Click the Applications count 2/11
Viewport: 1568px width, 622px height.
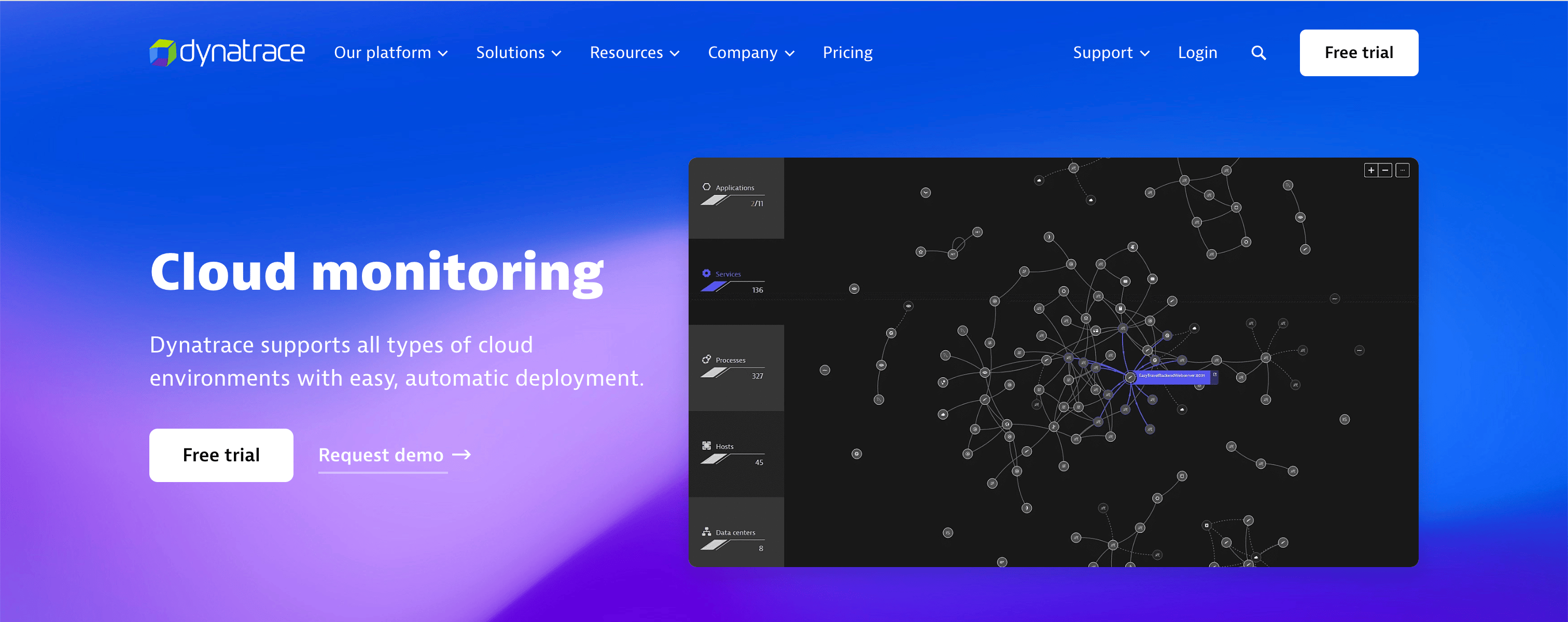(x=757, y=204)
